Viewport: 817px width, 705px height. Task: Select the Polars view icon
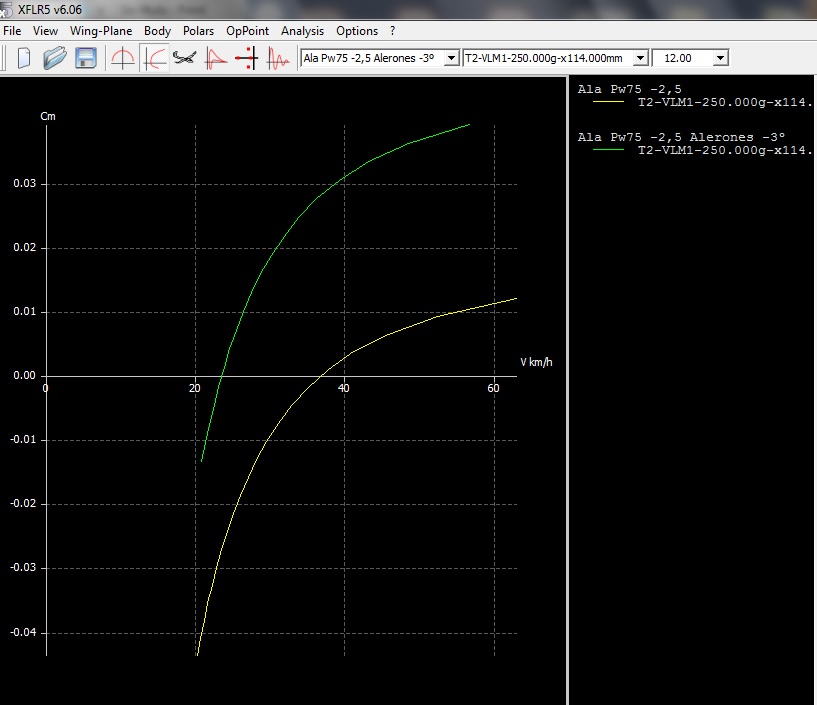(x=155, y=58)
